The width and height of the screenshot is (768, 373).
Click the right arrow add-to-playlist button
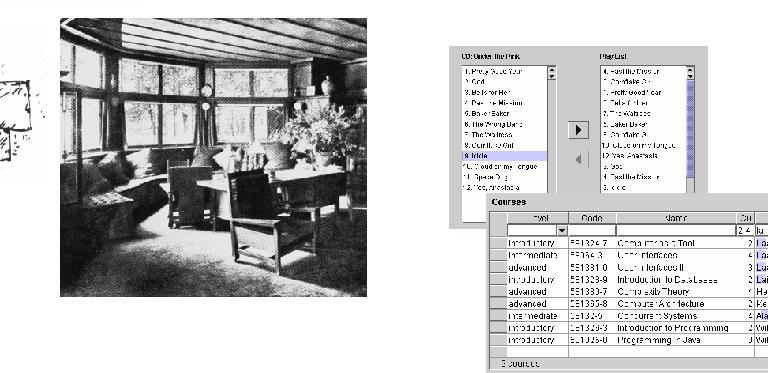(578, 130)
